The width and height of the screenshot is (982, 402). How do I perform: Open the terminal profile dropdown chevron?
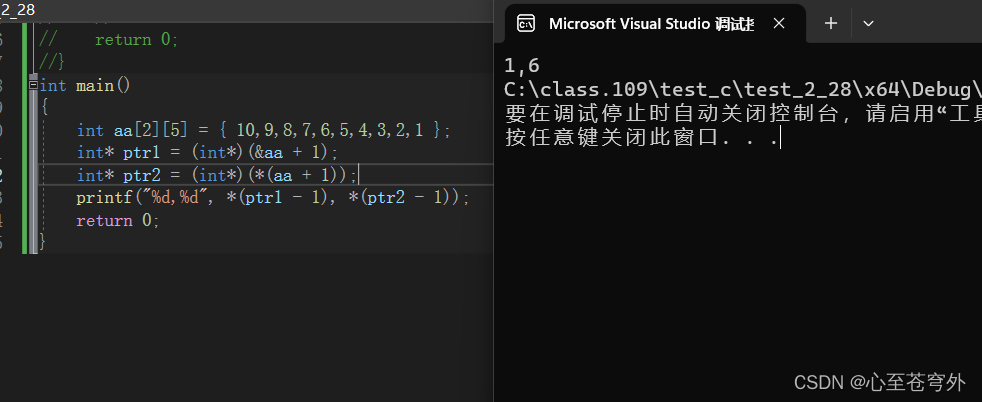click(x=868, y=23)
